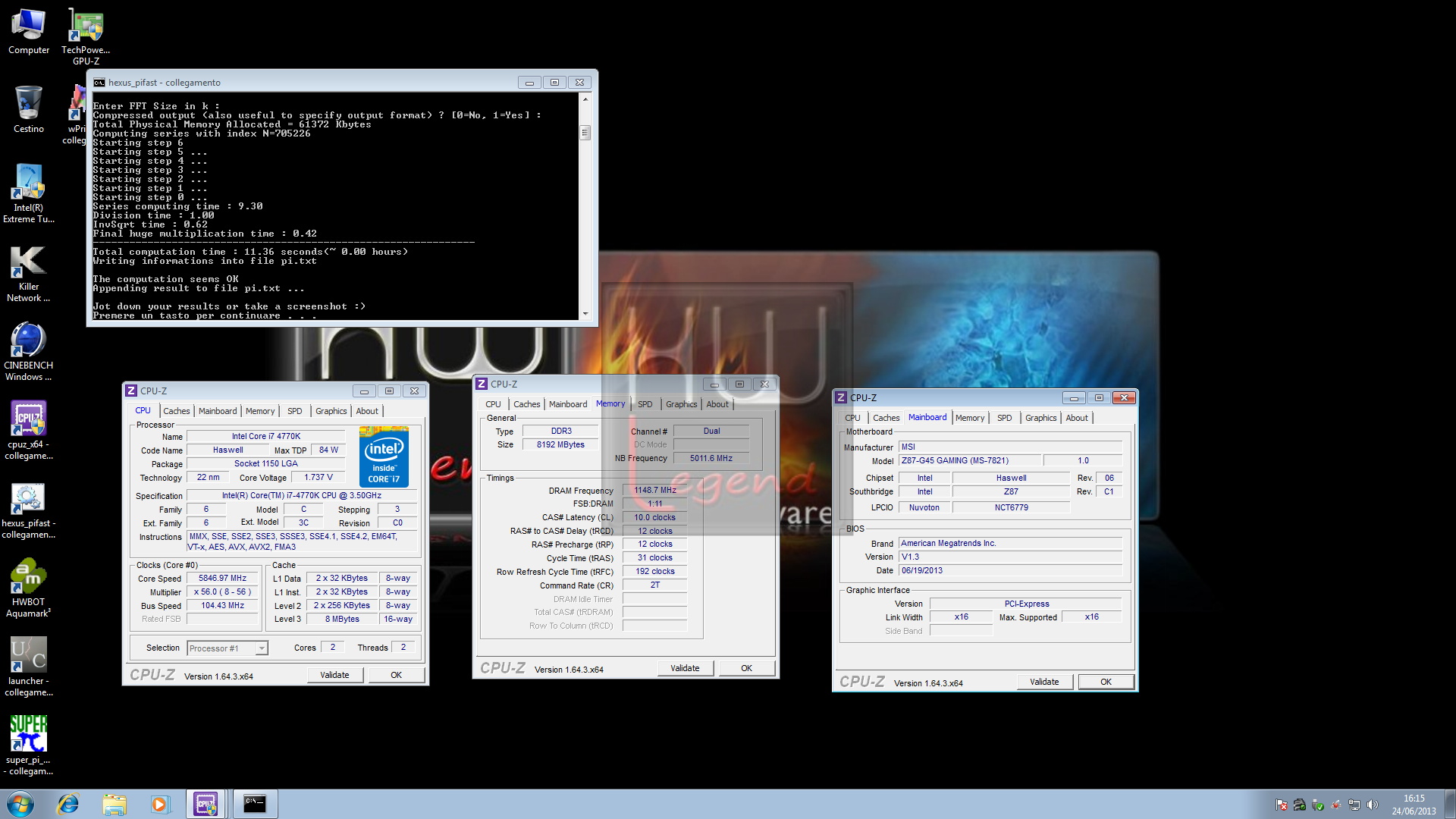
Task: Switch to CPU-Z taskbar button
Action: (206, 804)
